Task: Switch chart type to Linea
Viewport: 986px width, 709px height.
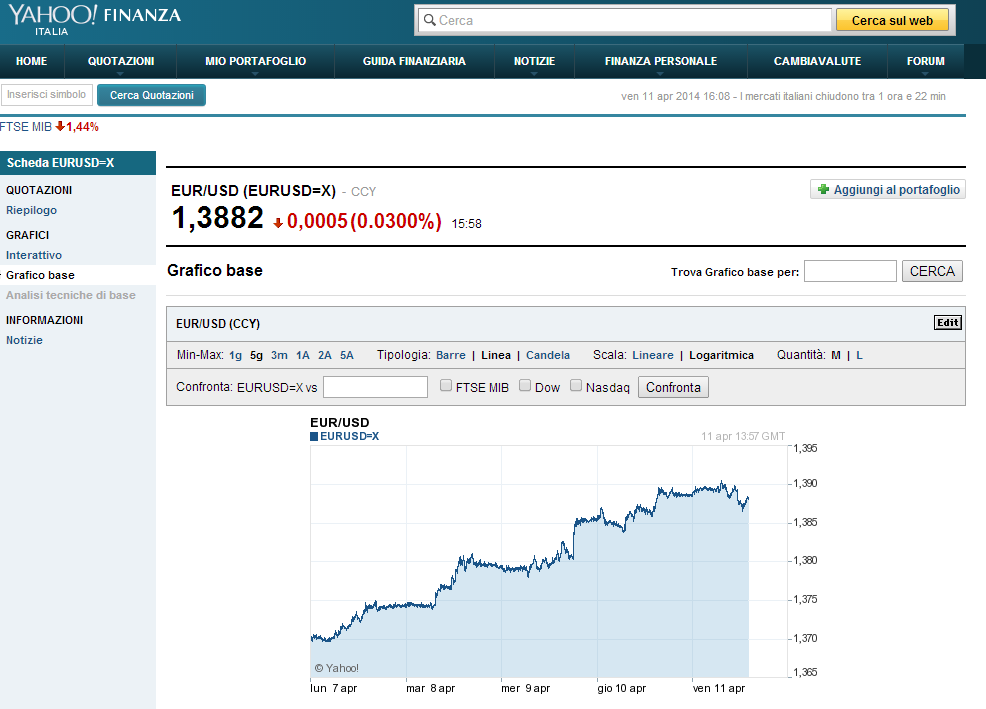Action: pos(496,355)
